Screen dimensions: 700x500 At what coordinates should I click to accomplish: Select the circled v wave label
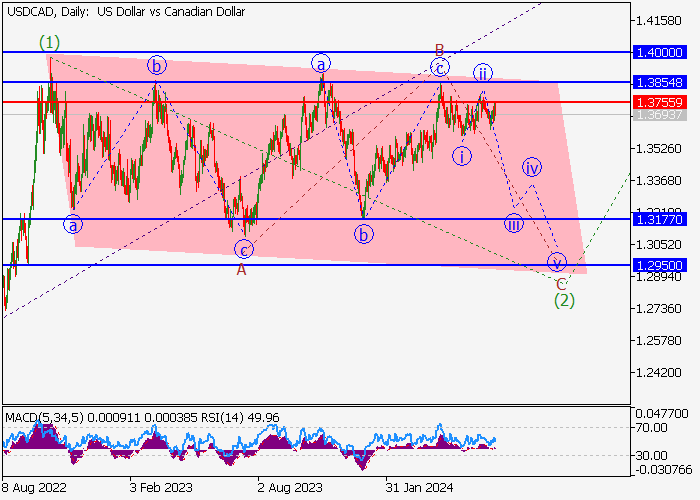point(557,262)
